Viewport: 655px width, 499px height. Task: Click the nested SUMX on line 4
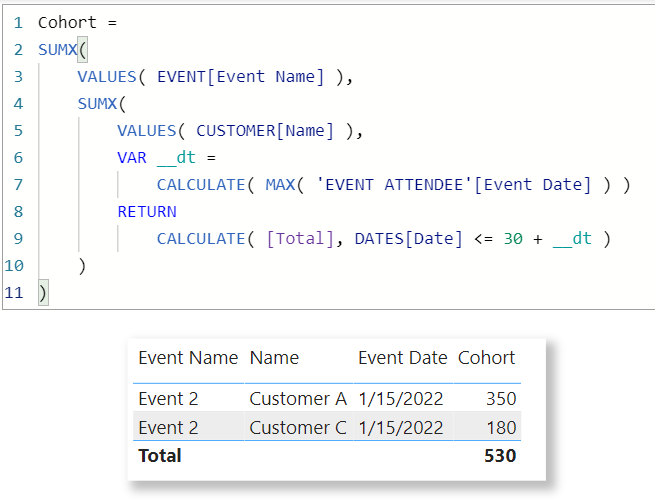tap(97, 104)
